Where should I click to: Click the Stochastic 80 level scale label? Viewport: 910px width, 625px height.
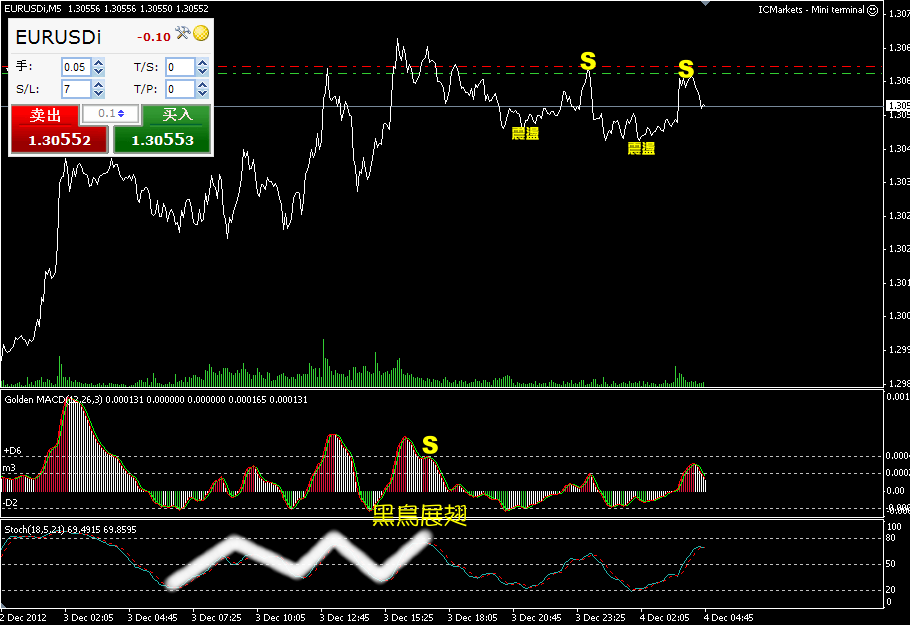coord(890,538)
